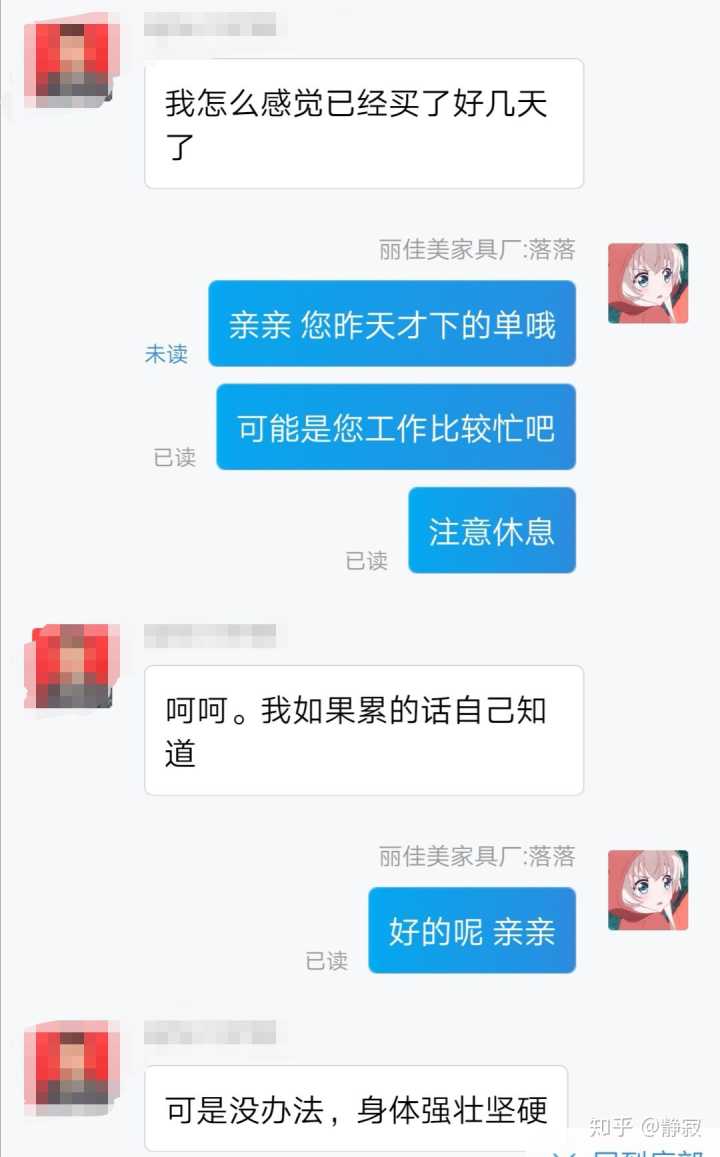The height and width of the screenshot is (1157, 720).
Task: Select the message '我怎么感觉已经买了好几天了'
Action: (x=364, y=123)
